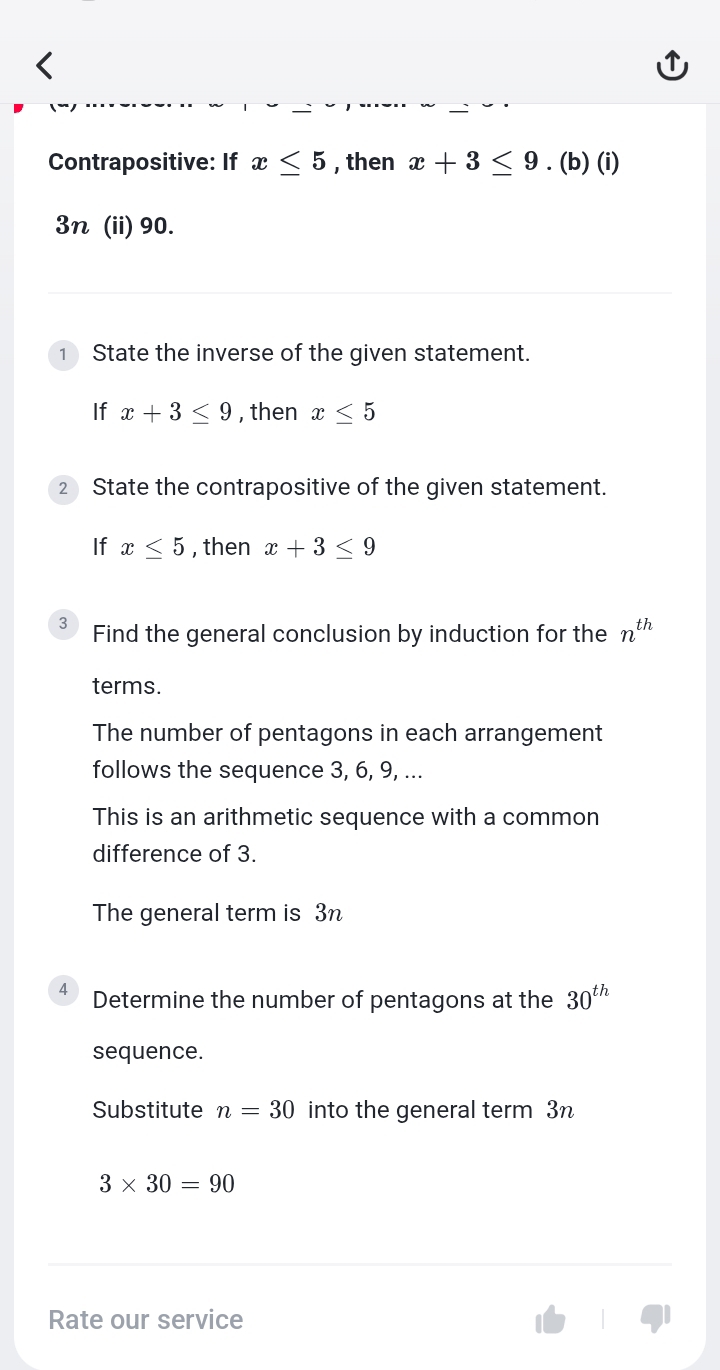Viewport: 720px width, 1370px height.
Task: Select "State the inverse of the given statement" heading
Action: click(x=311, y=353)
